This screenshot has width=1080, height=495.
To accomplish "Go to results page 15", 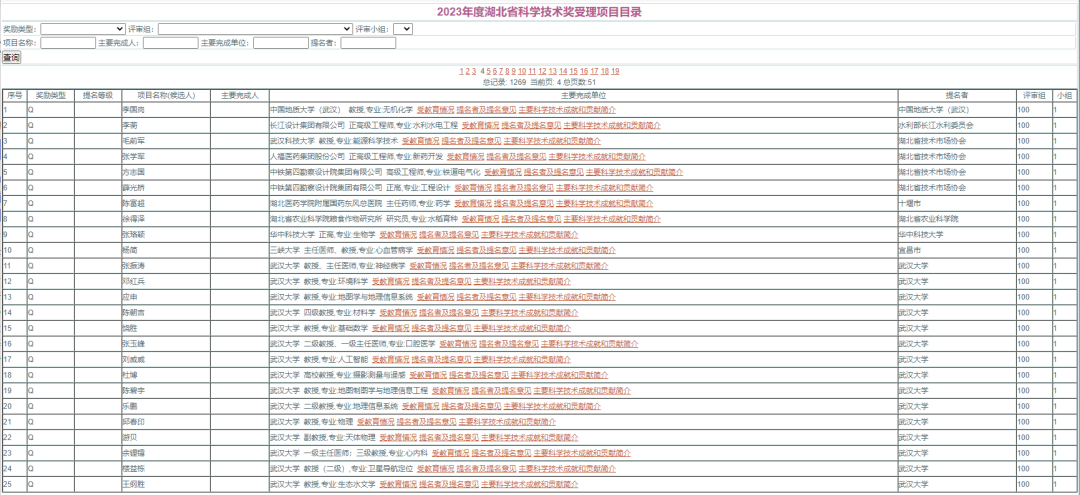I will pos(573,71).
